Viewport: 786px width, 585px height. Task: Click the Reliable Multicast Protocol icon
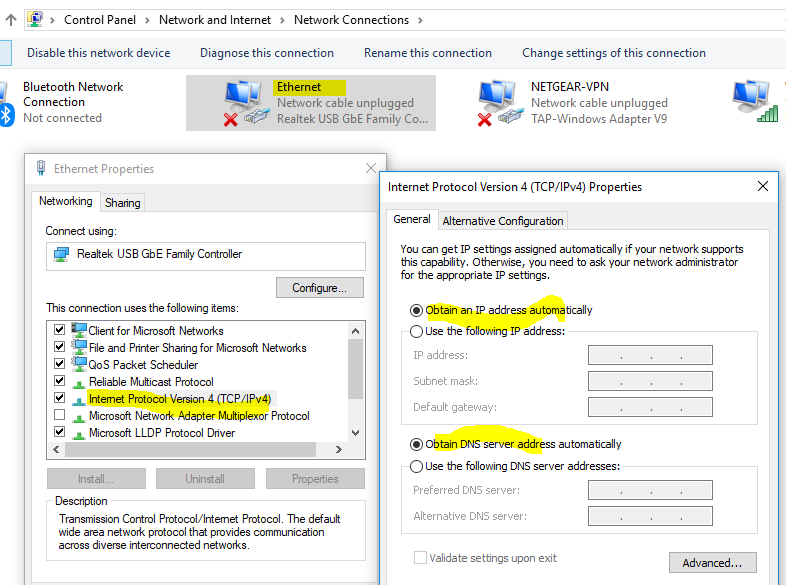[x=79, y=383]
